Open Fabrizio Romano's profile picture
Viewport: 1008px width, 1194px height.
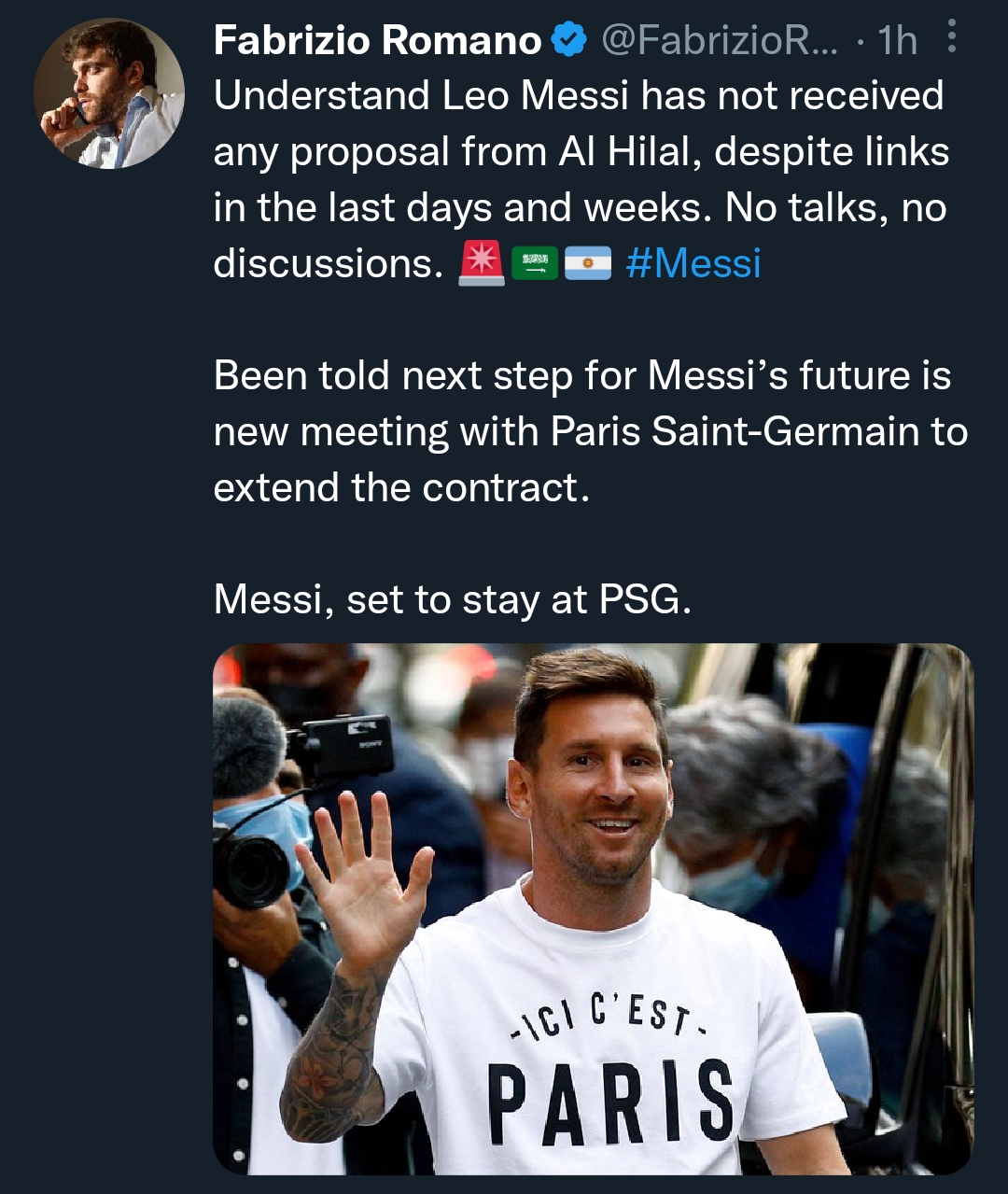108,93
